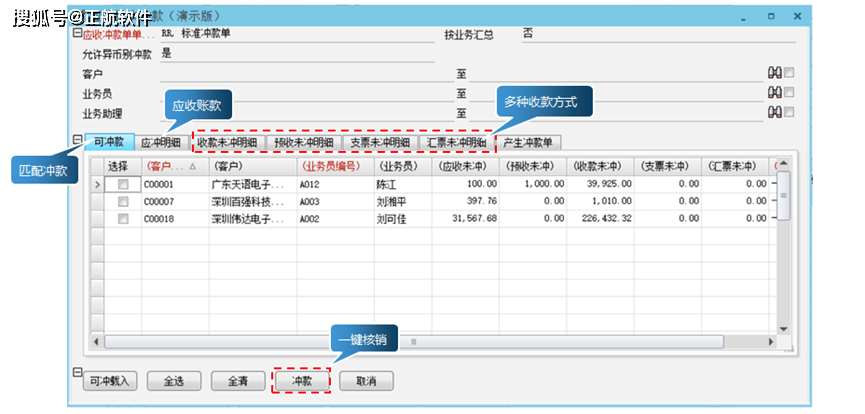Click 冲款 button
The height and width of the screenshot is (414, 865).
pos(302,381)
